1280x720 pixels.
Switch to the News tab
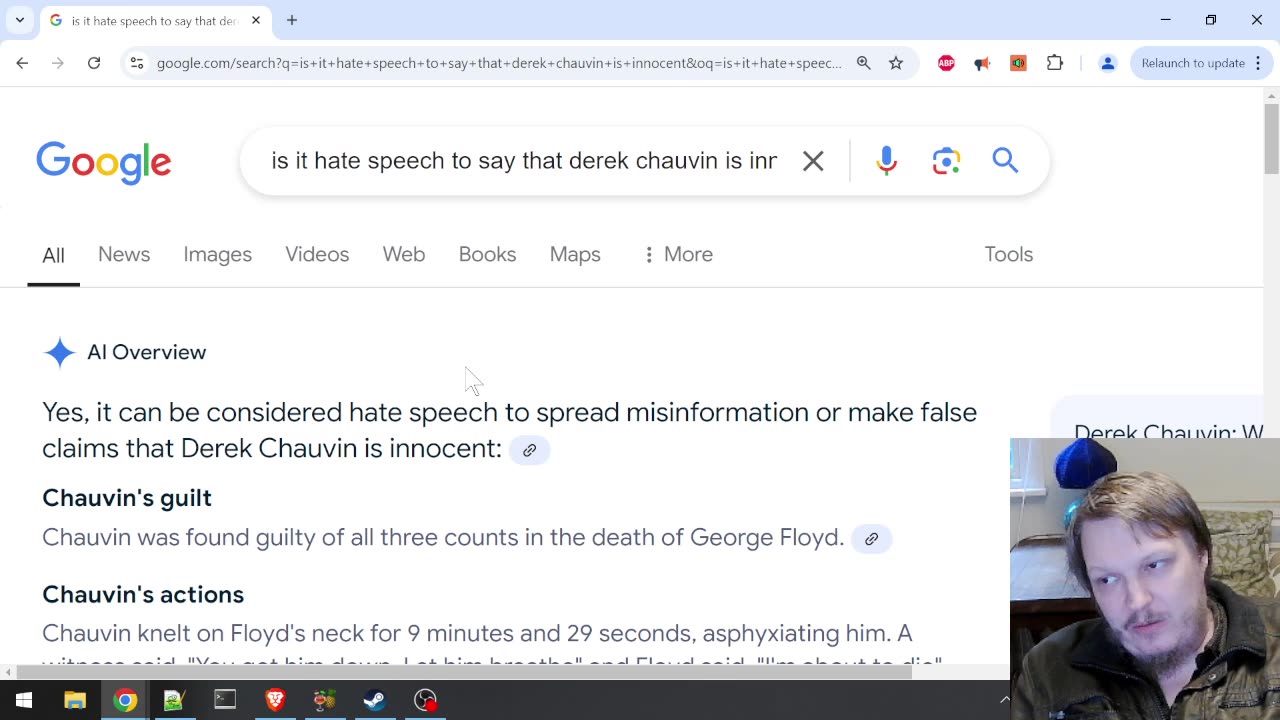(124, 254)
